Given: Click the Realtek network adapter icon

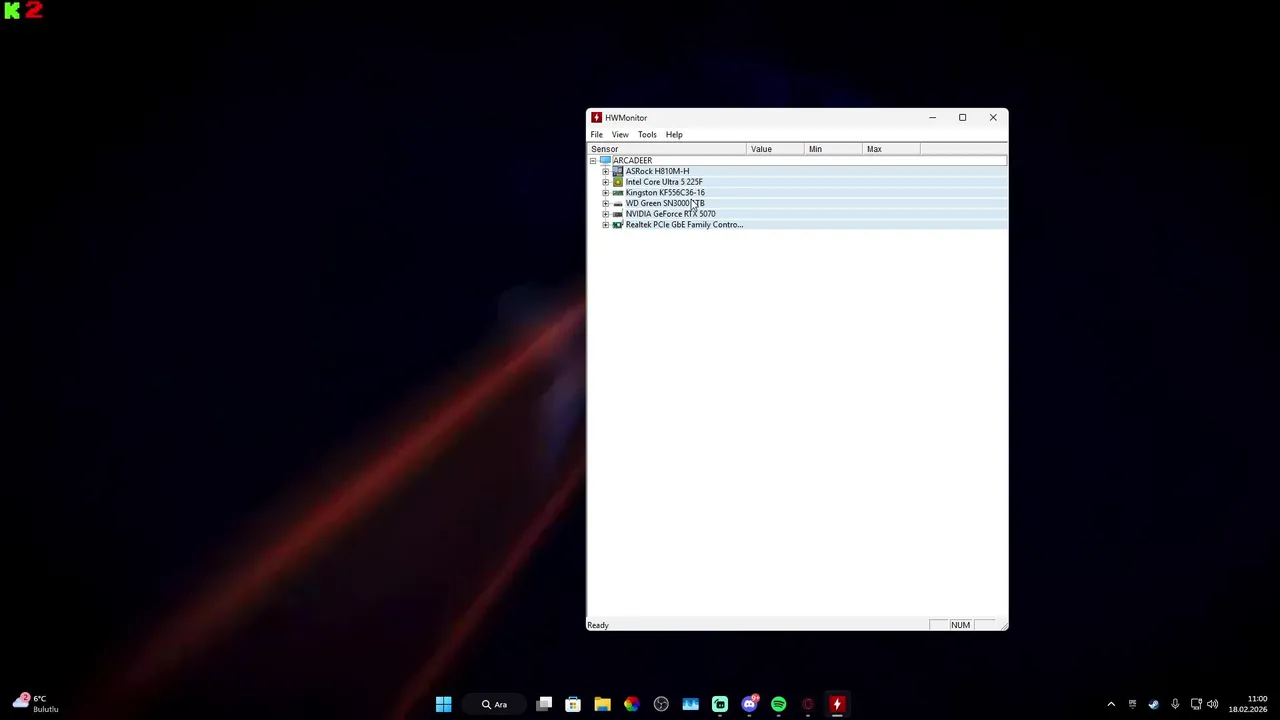Looking at the screenshot, I should [617, 225].
